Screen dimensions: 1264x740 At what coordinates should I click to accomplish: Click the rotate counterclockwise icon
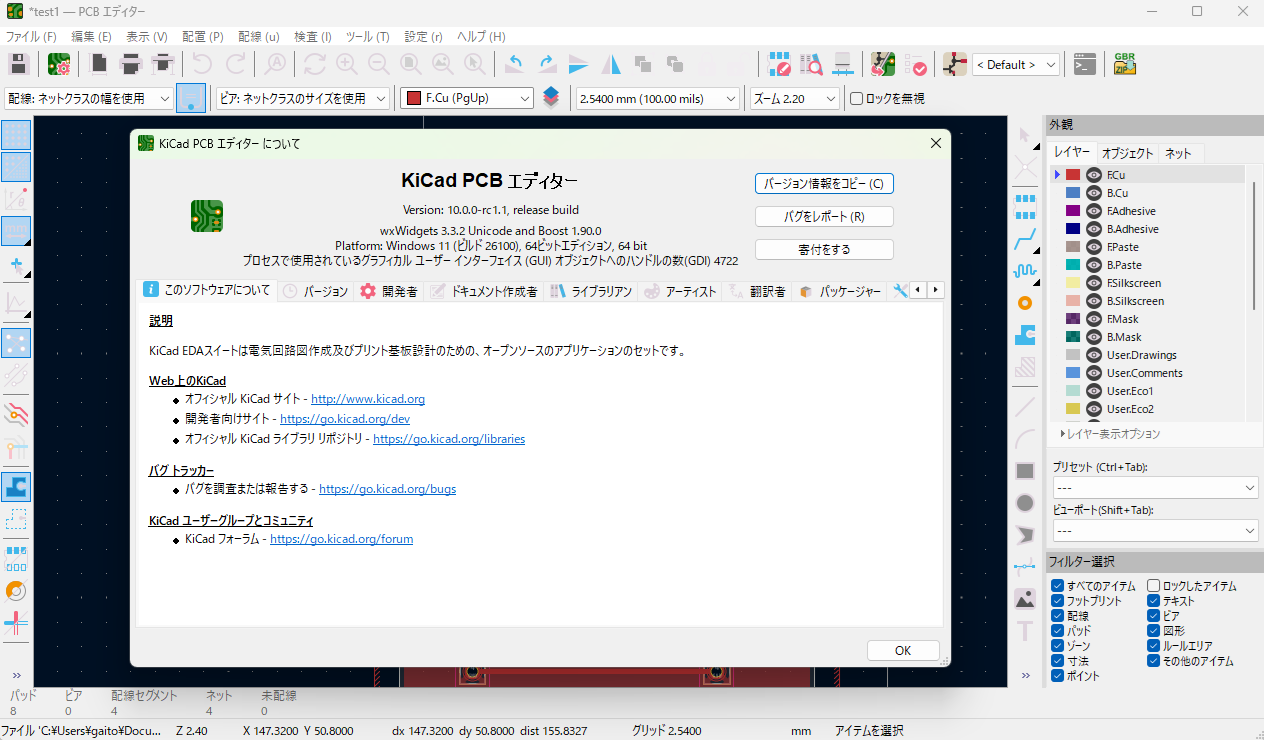coord(515,64)
